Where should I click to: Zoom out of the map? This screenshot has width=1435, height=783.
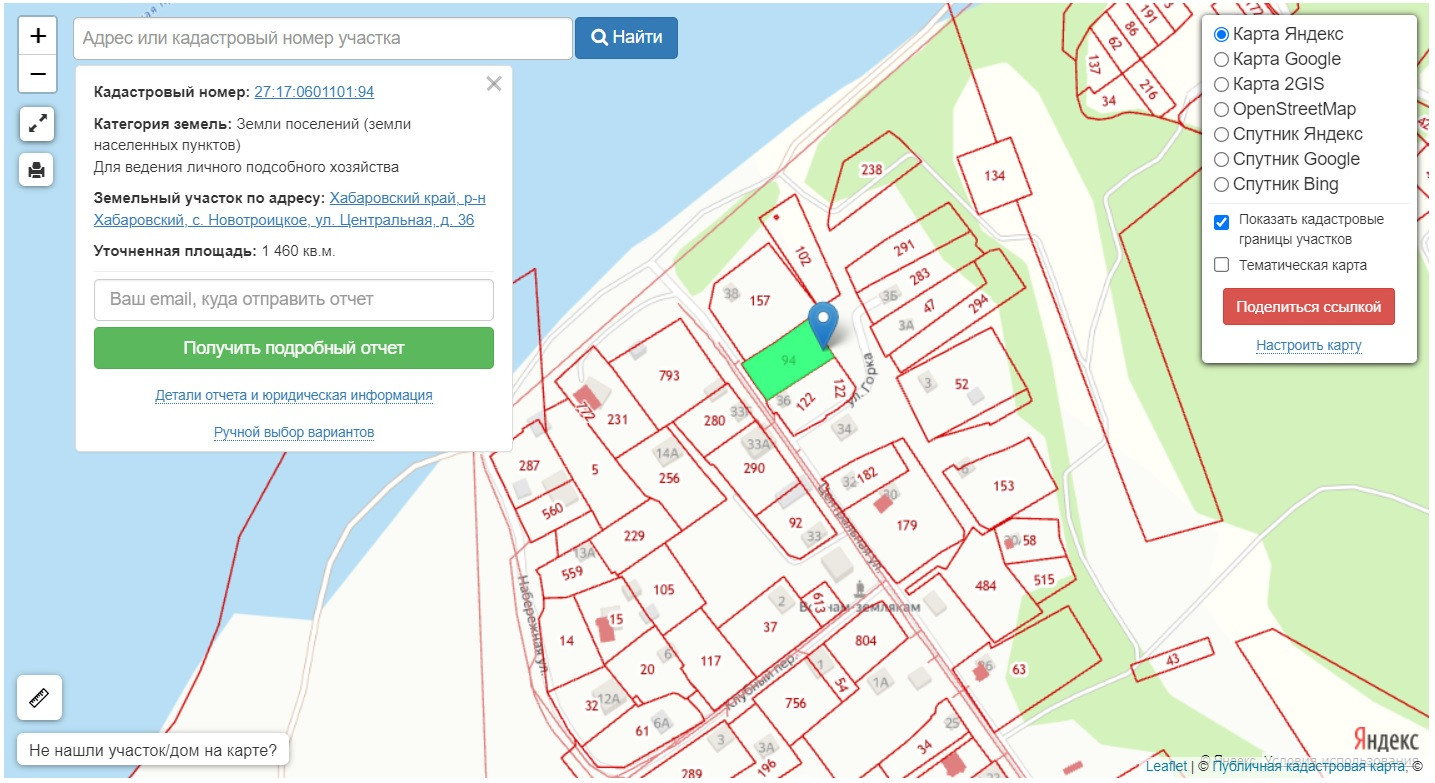38,73
